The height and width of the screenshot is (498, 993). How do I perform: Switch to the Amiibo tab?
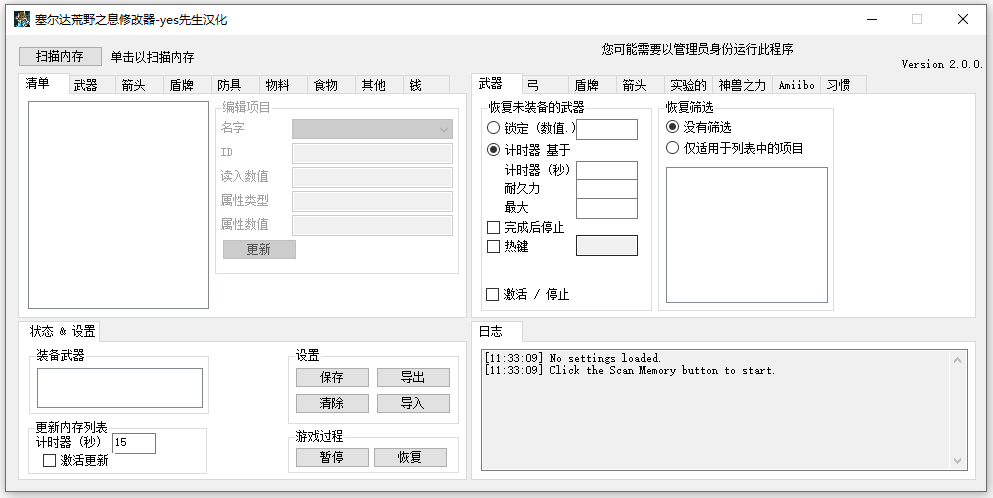click(x=797, y=85)
